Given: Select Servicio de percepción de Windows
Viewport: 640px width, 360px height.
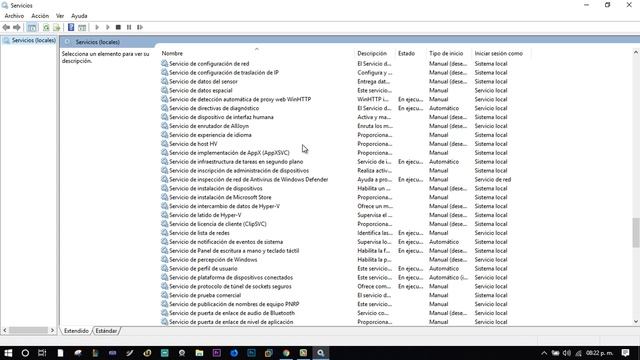Looking at the screenshot, I should [x=213, y=260].
